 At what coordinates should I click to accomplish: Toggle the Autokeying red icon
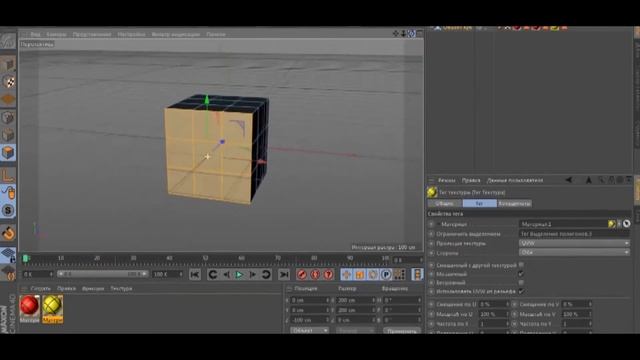pyautogui.click(x=315, y=275)
